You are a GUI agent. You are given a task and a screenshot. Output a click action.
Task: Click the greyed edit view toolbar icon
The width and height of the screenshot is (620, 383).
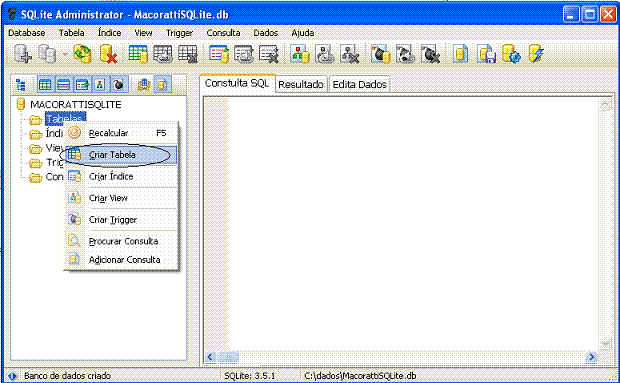[x=325, y=54]
